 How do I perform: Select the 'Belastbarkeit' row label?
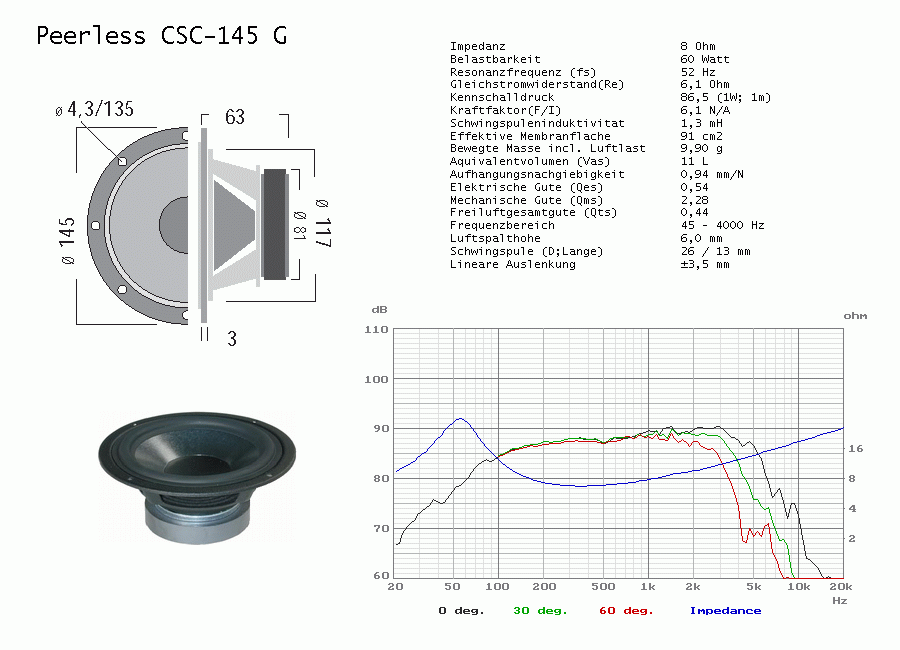point(495,59)
